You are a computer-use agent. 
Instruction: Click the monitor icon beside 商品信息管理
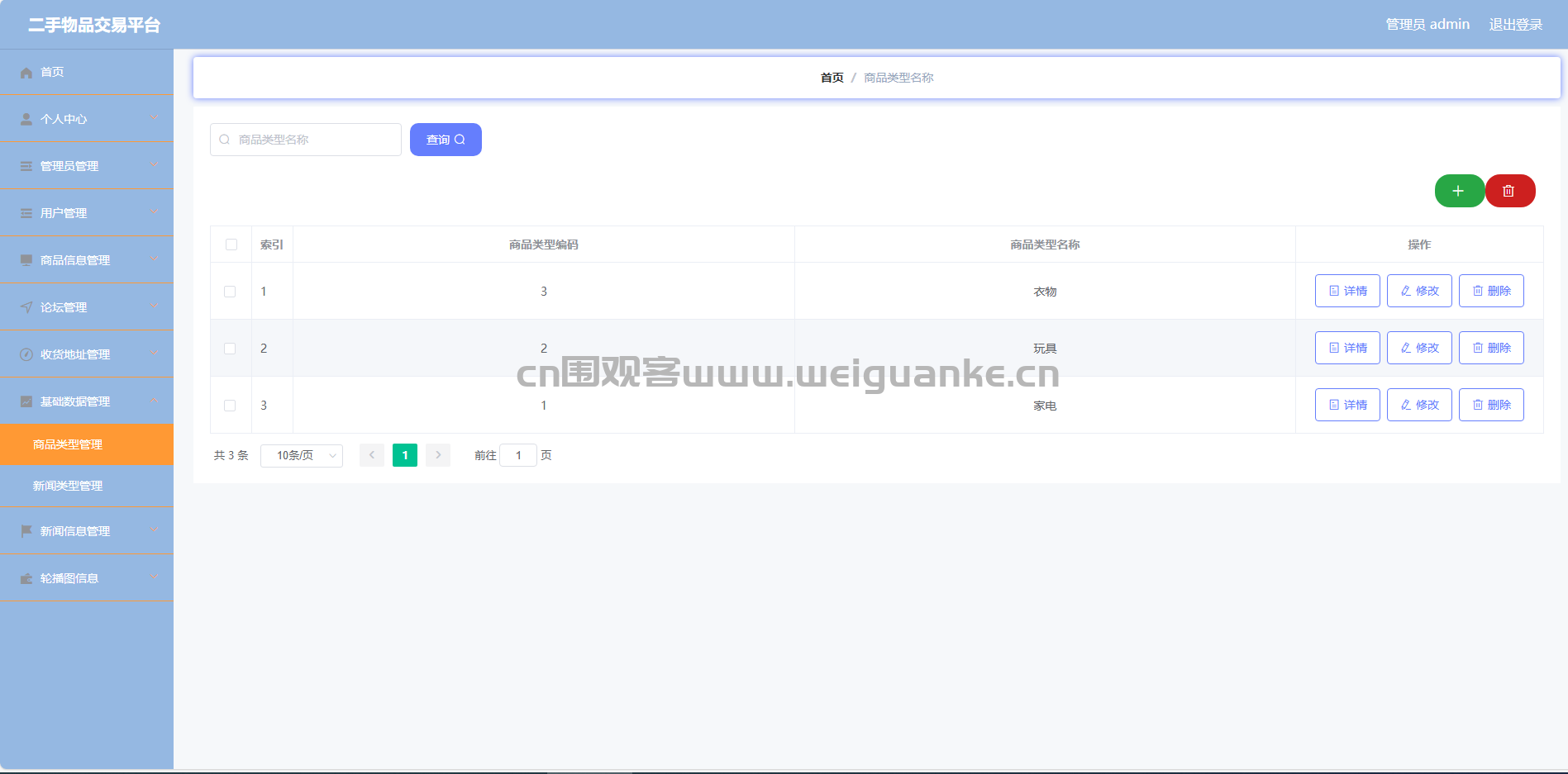click(26, 261)
